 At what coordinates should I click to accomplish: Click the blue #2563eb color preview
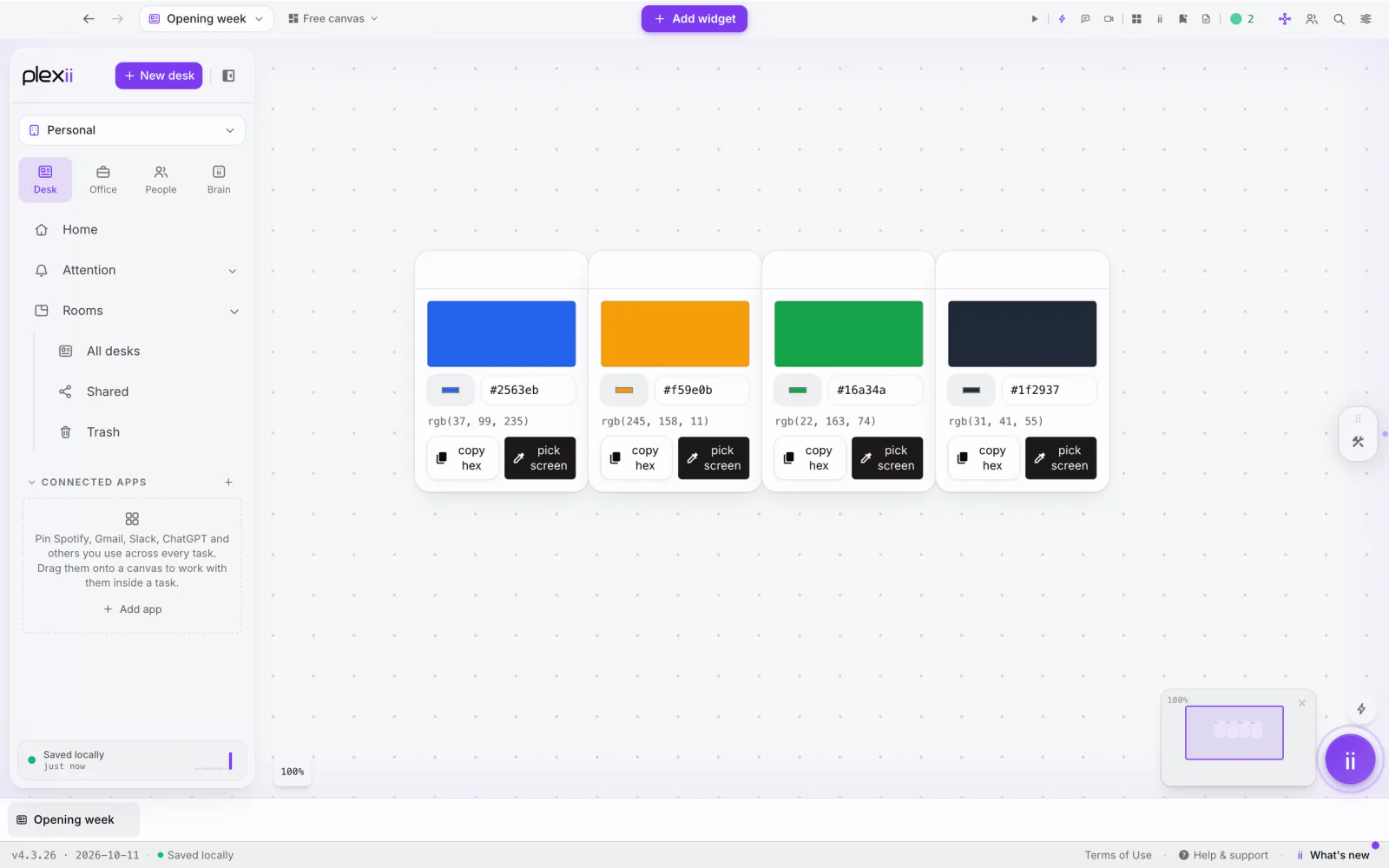tap(501, 333)
